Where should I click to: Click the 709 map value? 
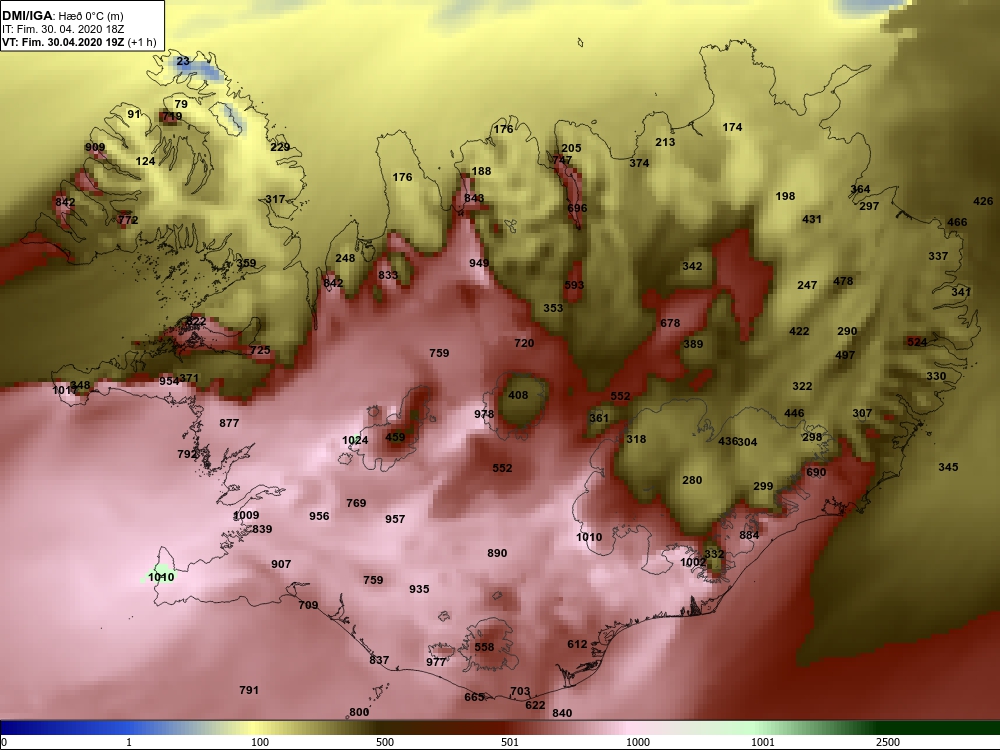click(x=308, y=605)
